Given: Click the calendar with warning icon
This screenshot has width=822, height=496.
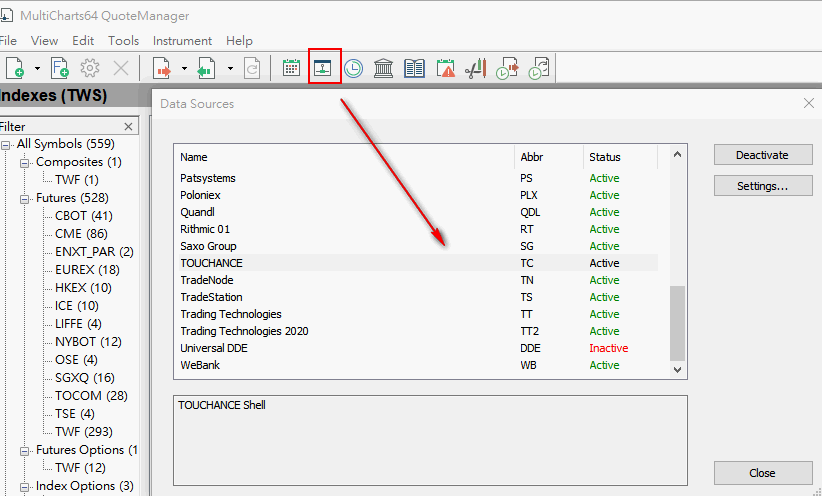Looking at the screenshot, I should 445,68.
